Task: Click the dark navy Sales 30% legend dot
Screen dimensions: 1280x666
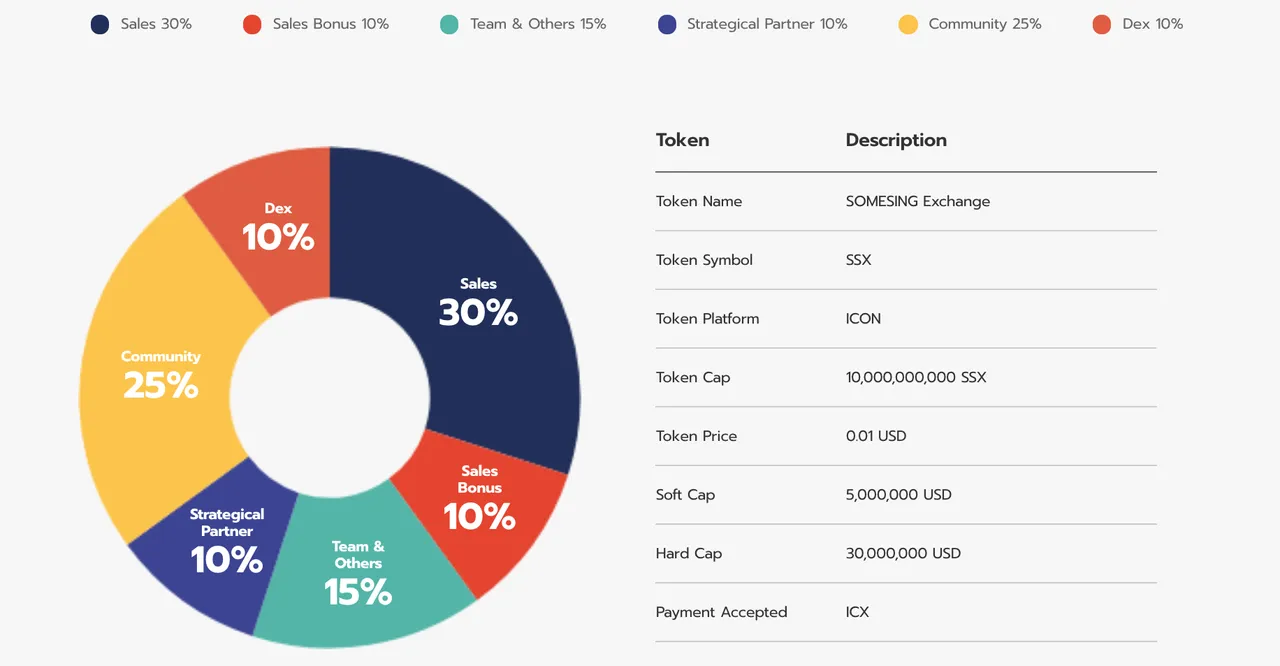Action: (x=100, y=24)
